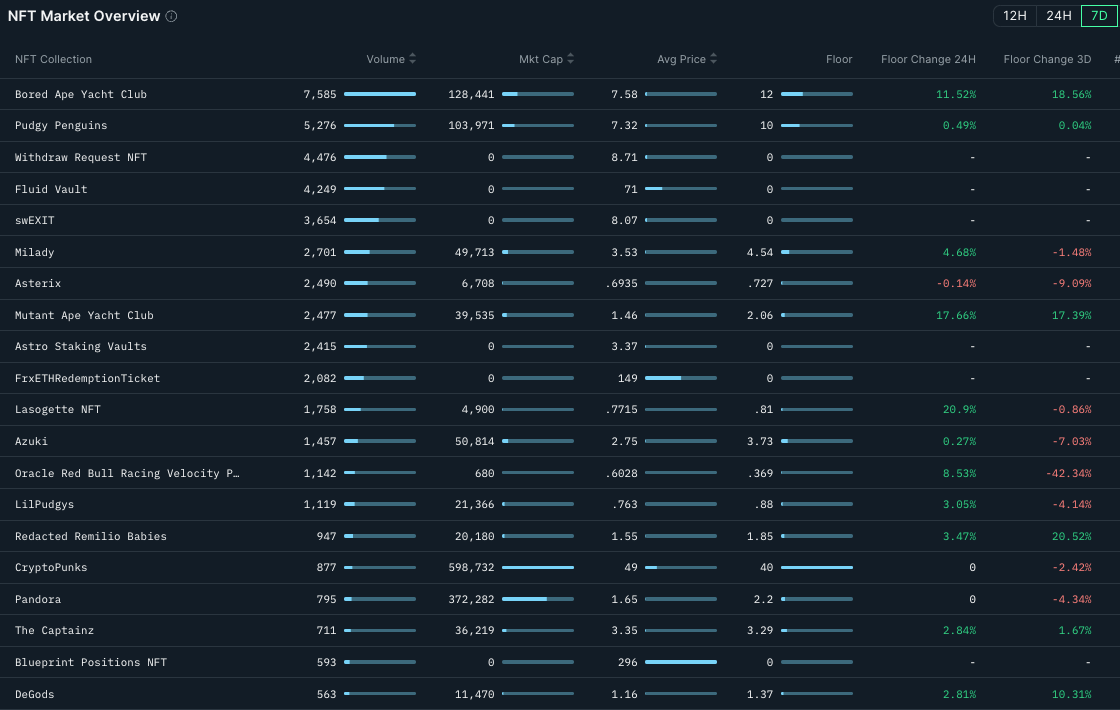The image size is (1120, 710).
Task: Click the NFT Market Overview title
Action: 84,16
